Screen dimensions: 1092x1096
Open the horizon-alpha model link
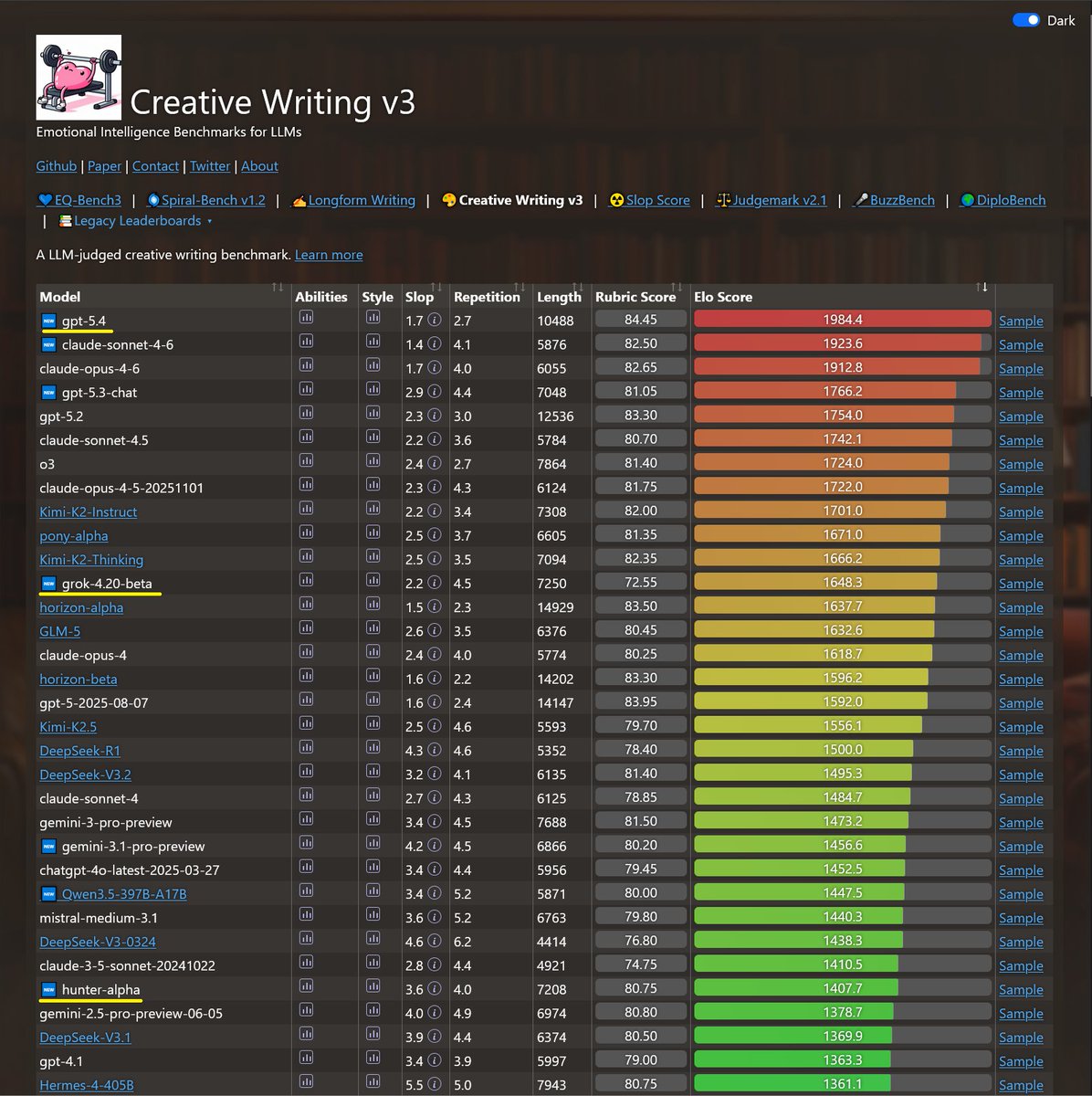click(x=81, y=607)
